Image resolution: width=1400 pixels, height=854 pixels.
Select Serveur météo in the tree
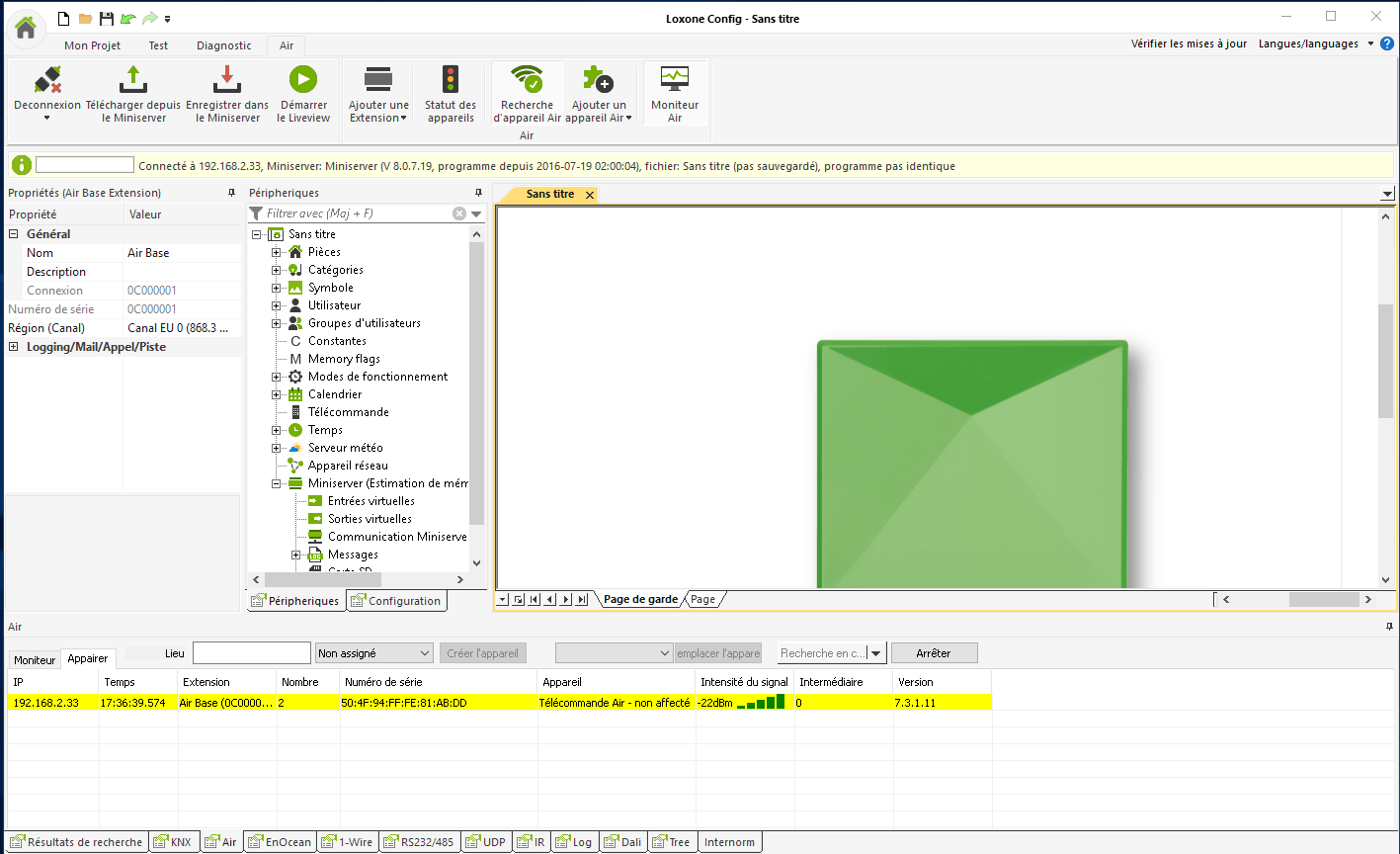(346, 448)
